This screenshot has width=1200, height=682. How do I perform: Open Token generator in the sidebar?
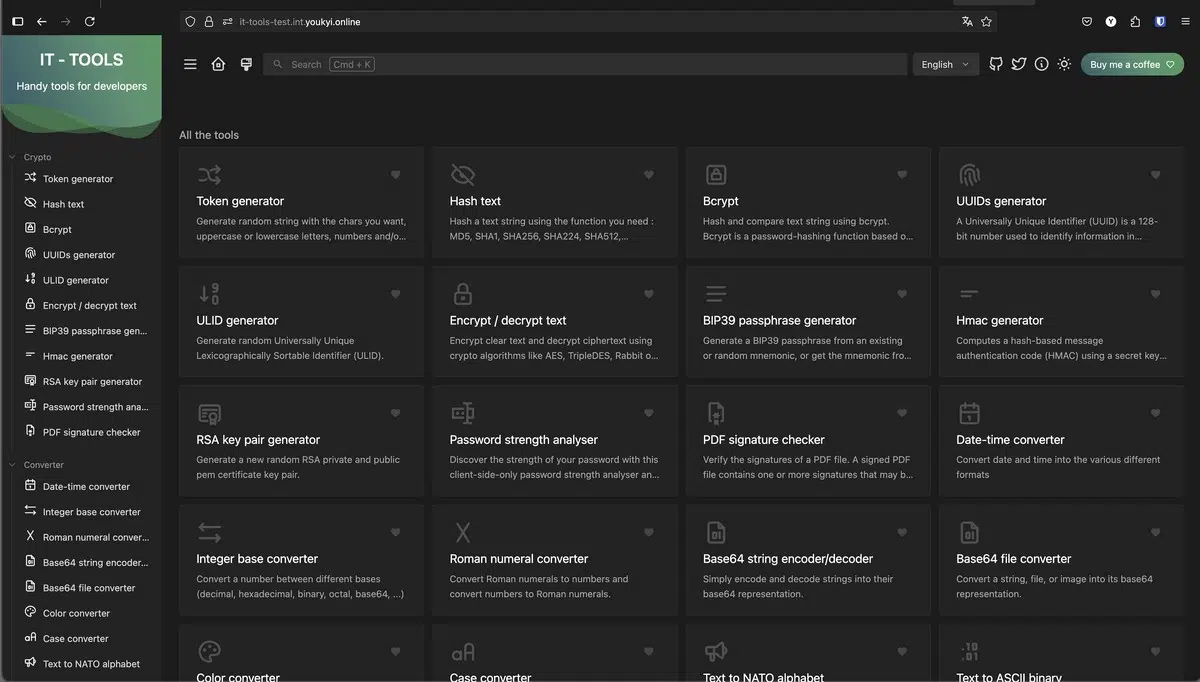78,179
